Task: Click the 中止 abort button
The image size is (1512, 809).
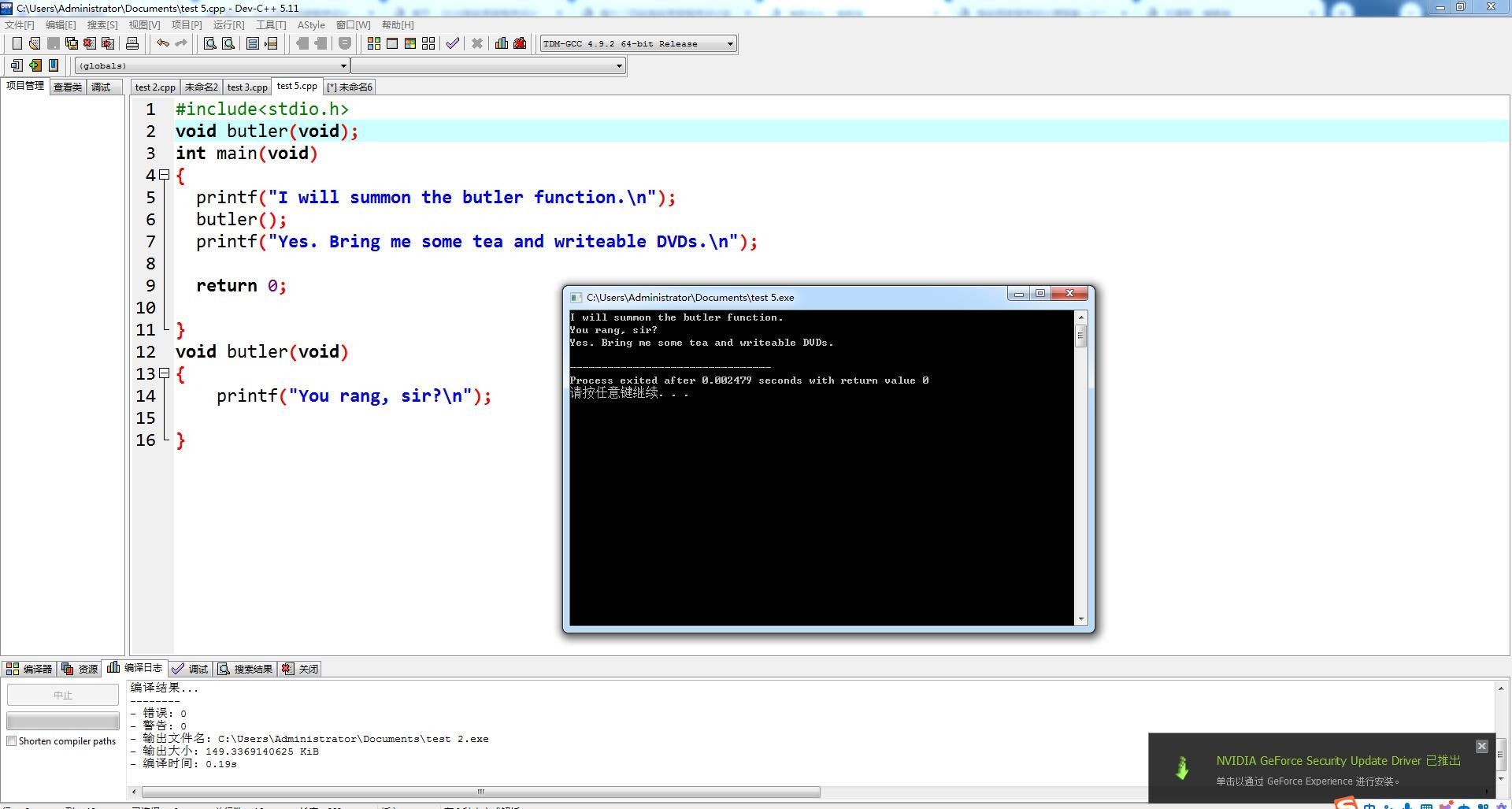Action: point(63,696)
